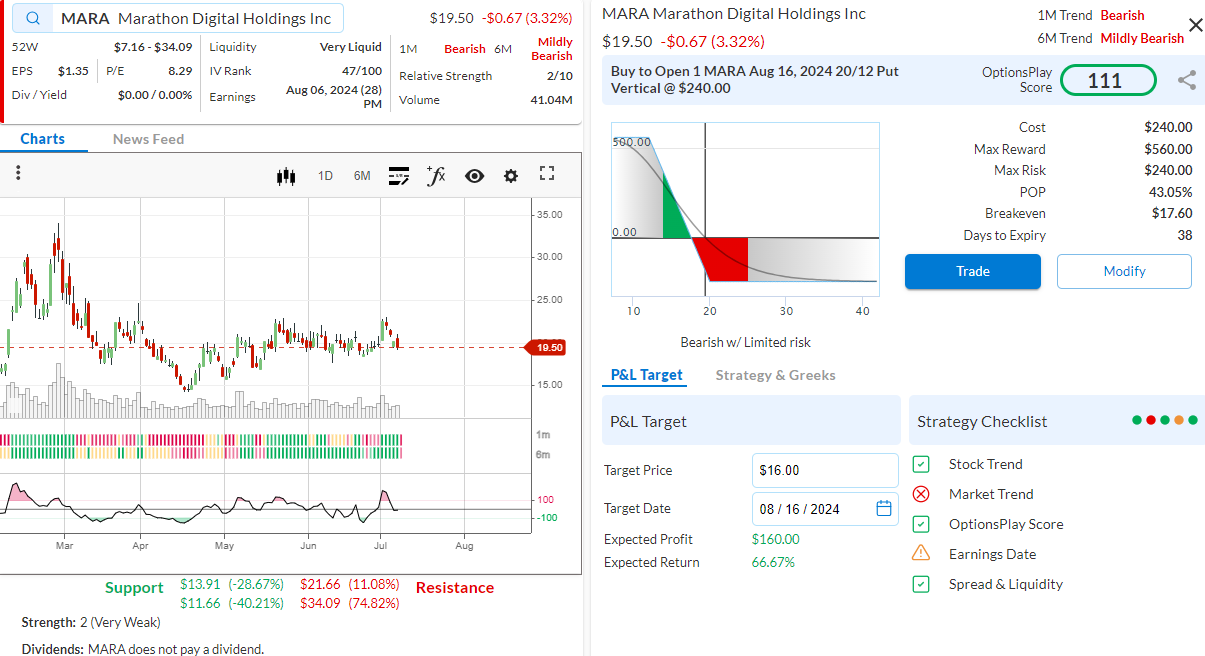Click the OptionsPlay Score 111 badge
The height and width of the screenshot is (656, 1205).
1108,80
